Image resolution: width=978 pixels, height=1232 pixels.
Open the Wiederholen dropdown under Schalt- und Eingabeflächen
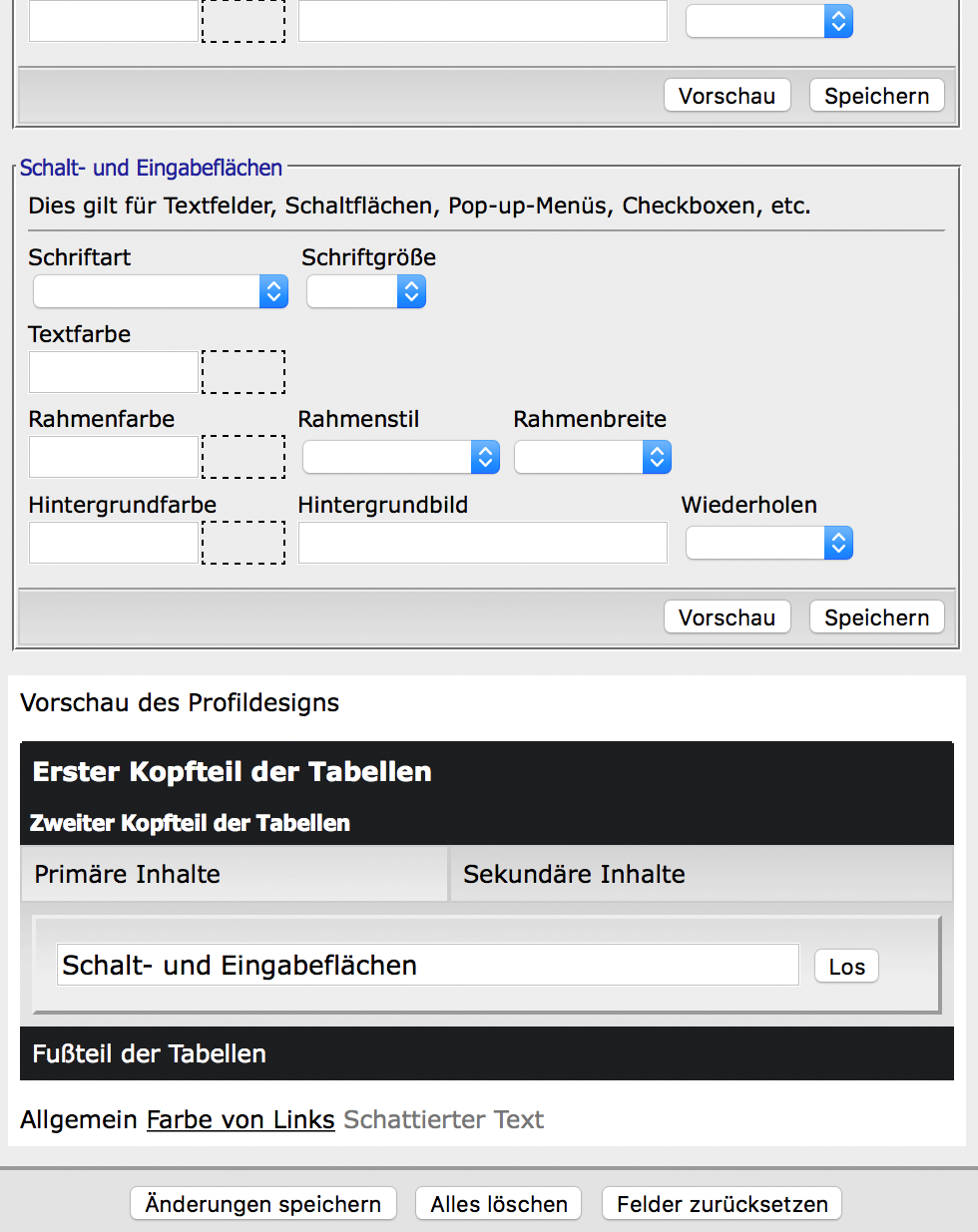[x=769, y=543]
